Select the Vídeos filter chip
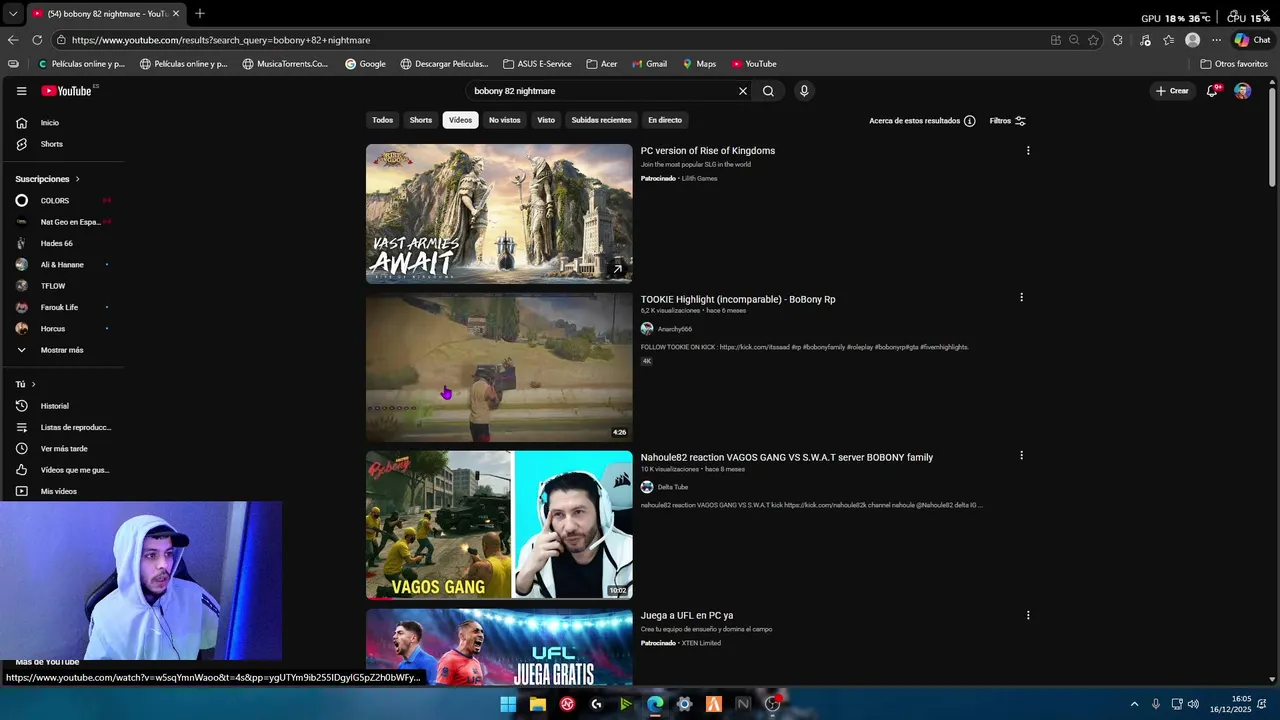The height and width of the screenshot is (720, 1280). [x=460, y=120]
